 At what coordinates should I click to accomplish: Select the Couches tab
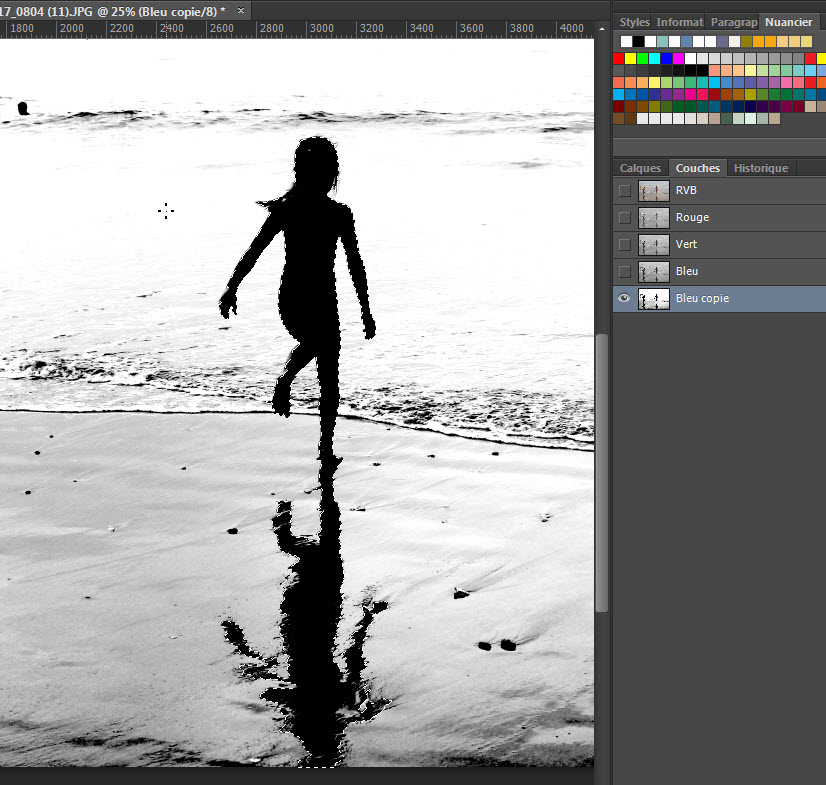tap(697, 168)
